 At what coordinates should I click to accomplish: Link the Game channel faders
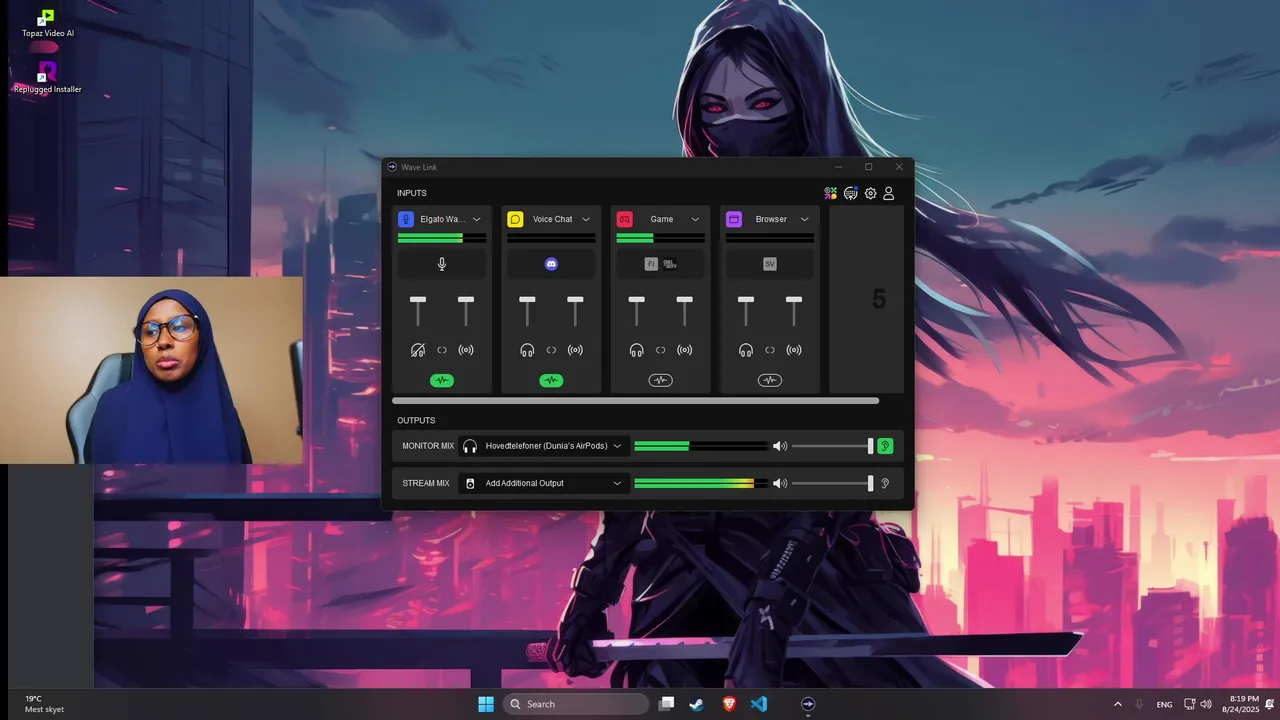660,350
